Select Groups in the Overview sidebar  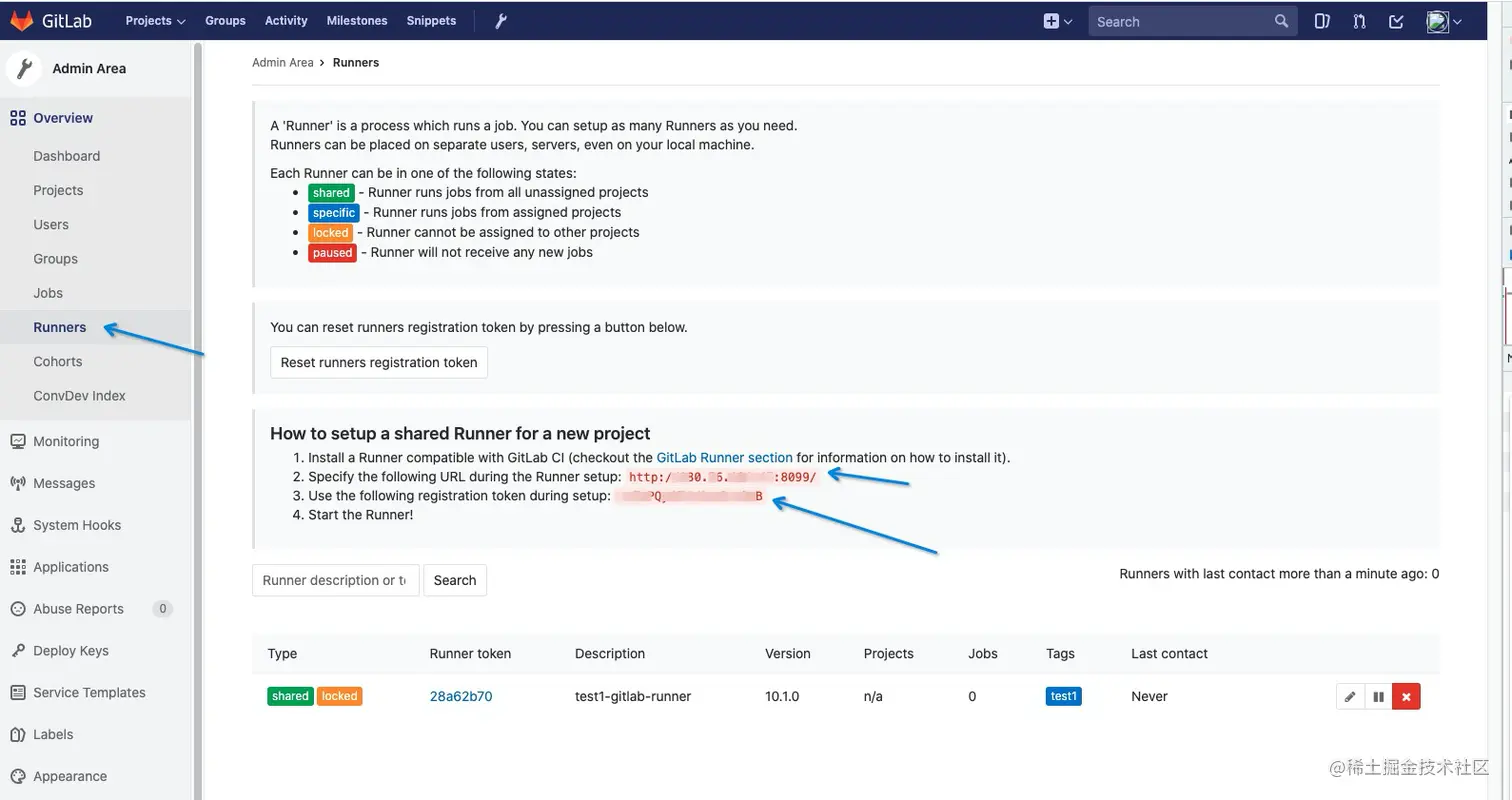(55, 259)
